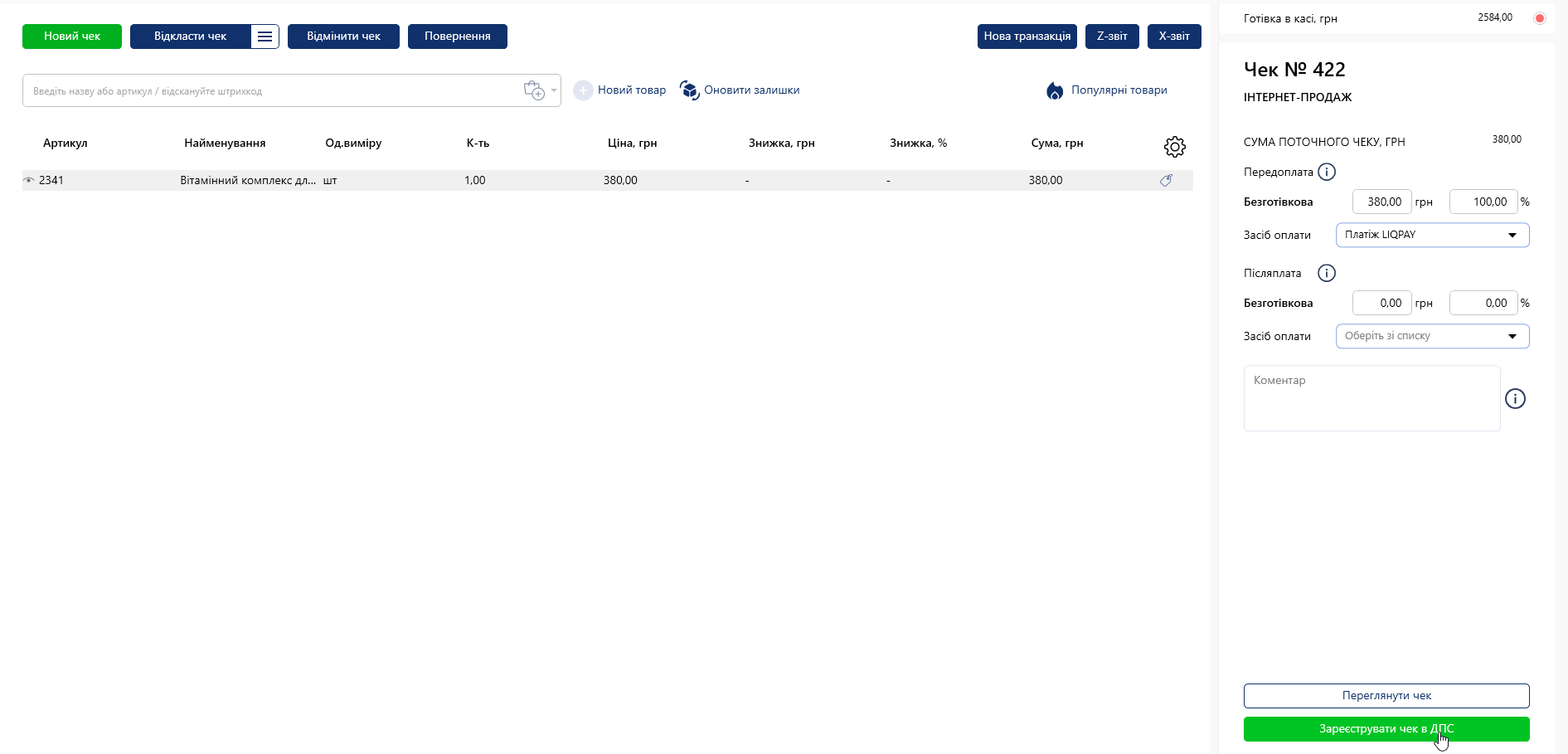
Task: Expand the search field dropdown arrow
Action: (x=554, y=90)
